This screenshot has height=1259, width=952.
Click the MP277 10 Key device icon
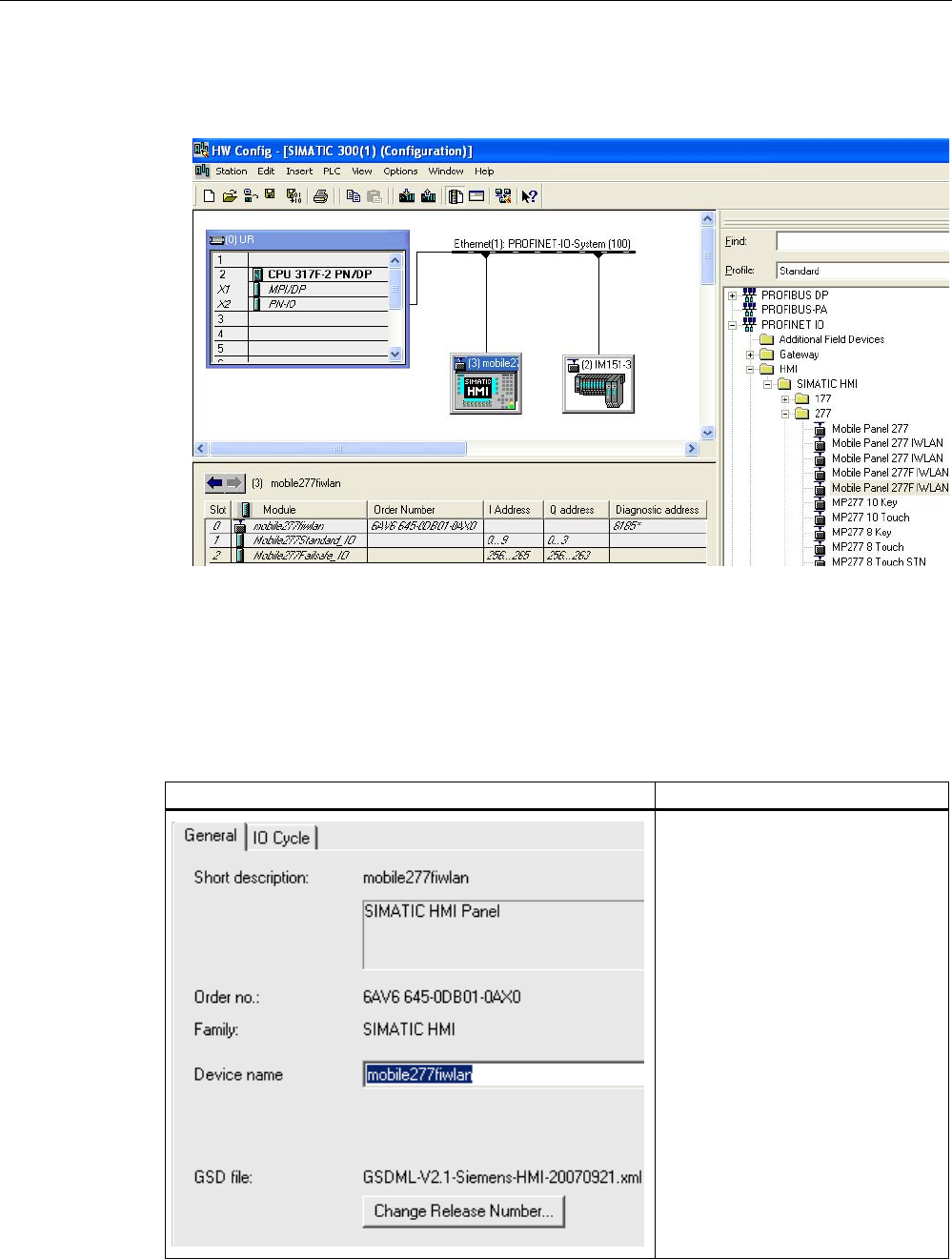click(x=820, y=502)
